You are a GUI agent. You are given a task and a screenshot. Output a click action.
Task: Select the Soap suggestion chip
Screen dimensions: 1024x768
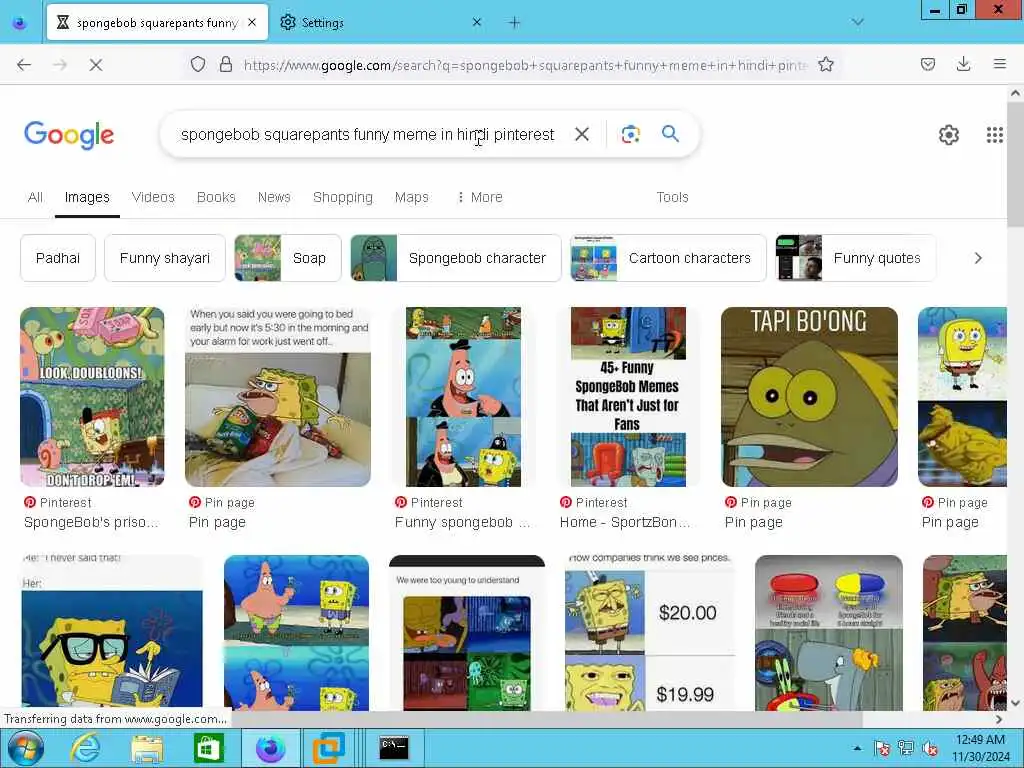point(288,258)
